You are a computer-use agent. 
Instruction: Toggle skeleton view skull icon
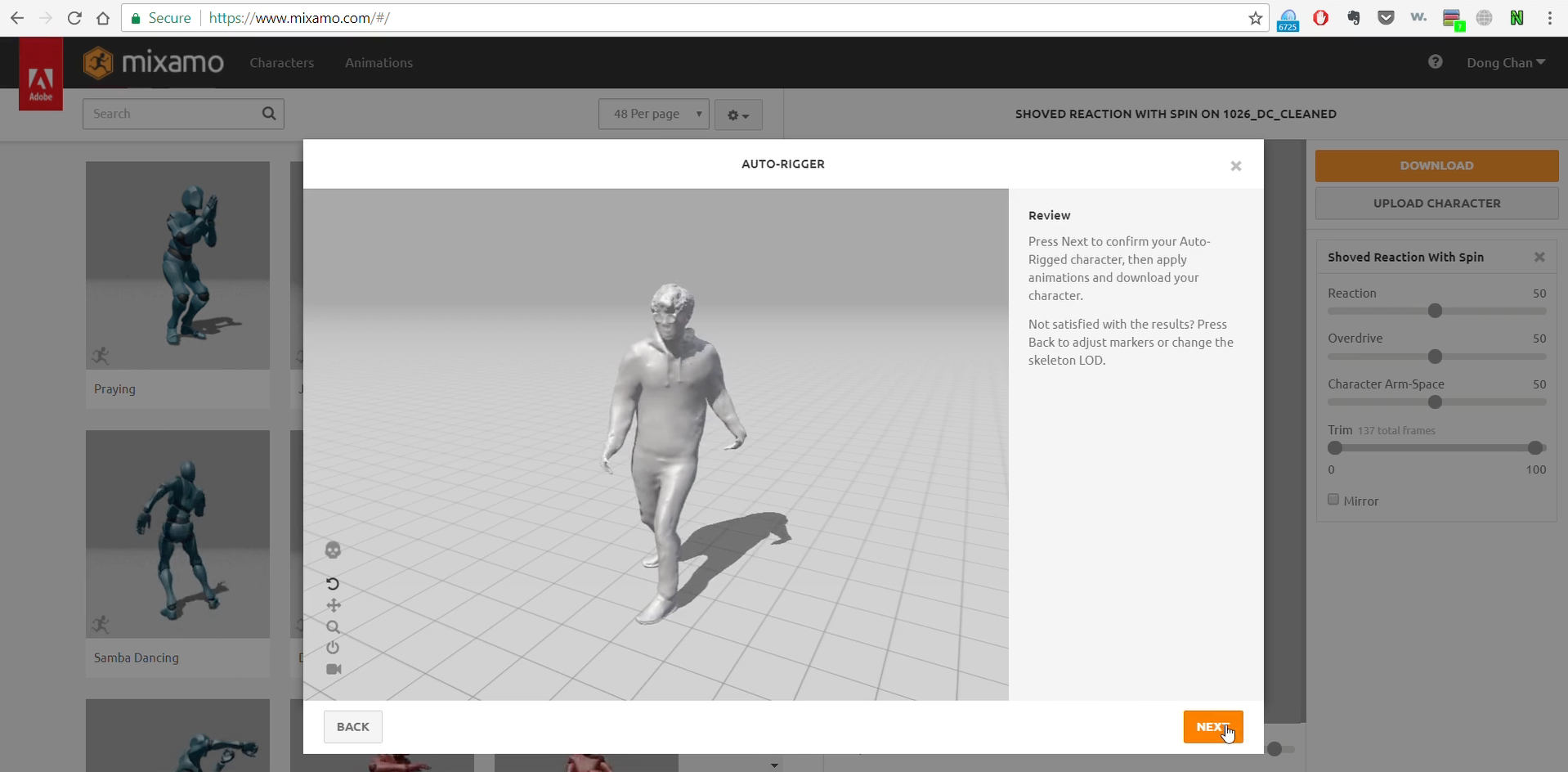coord(333,550)
